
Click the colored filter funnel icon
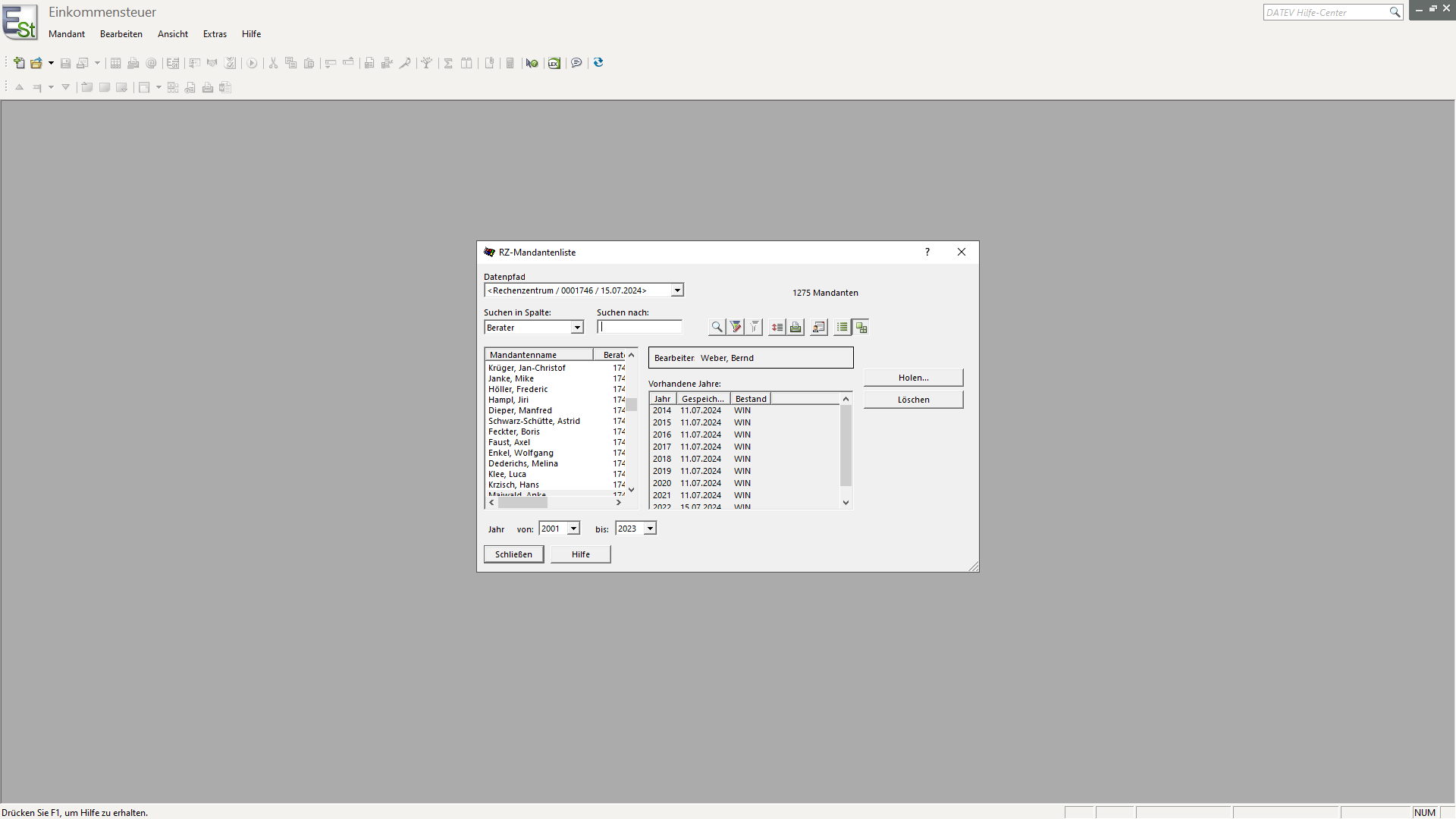point(736,328)
